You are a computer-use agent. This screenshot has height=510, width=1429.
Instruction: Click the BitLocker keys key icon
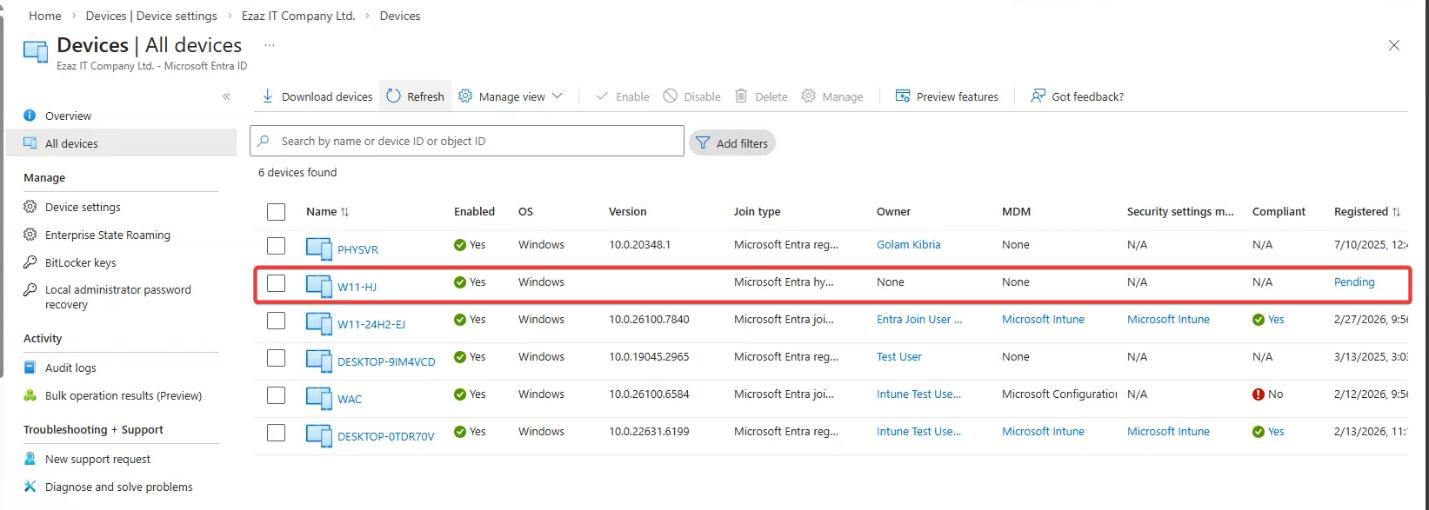30,263
